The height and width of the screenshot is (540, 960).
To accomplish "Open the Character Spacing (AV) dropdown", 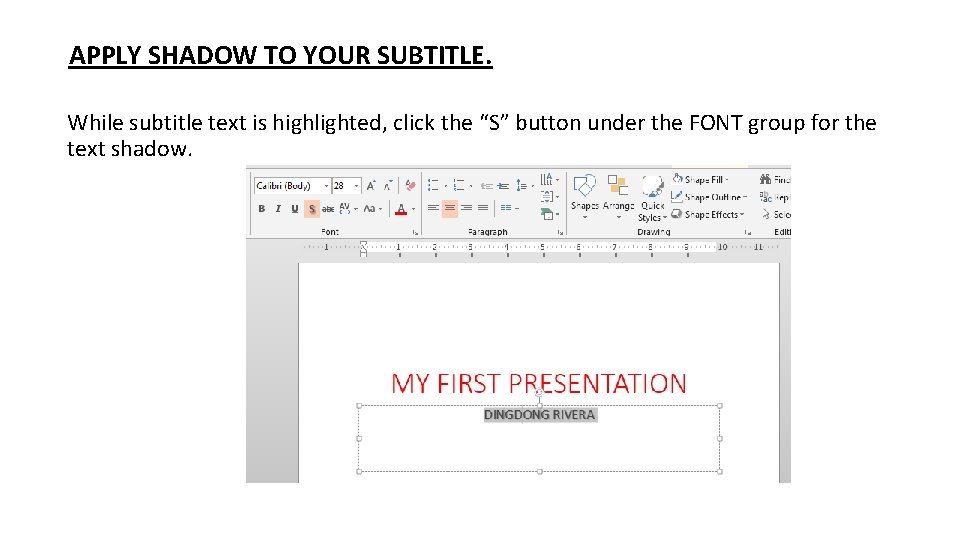I will pos(348,209).
